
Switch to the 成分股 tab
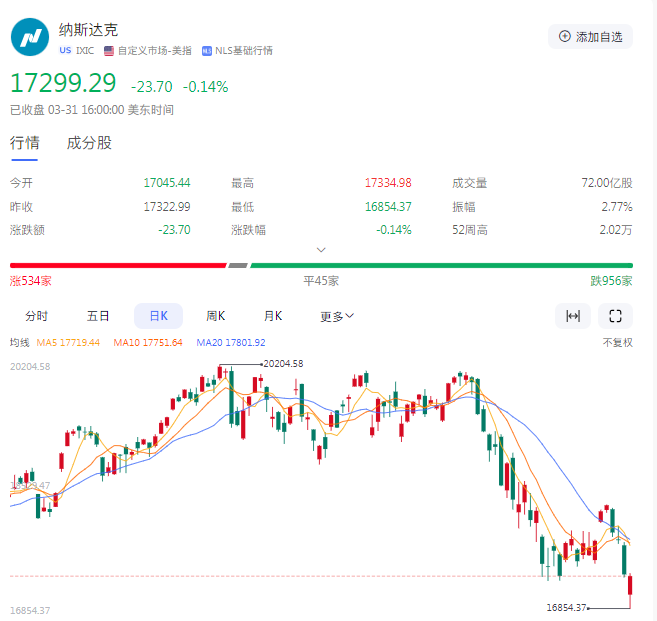tap(89, 143)
